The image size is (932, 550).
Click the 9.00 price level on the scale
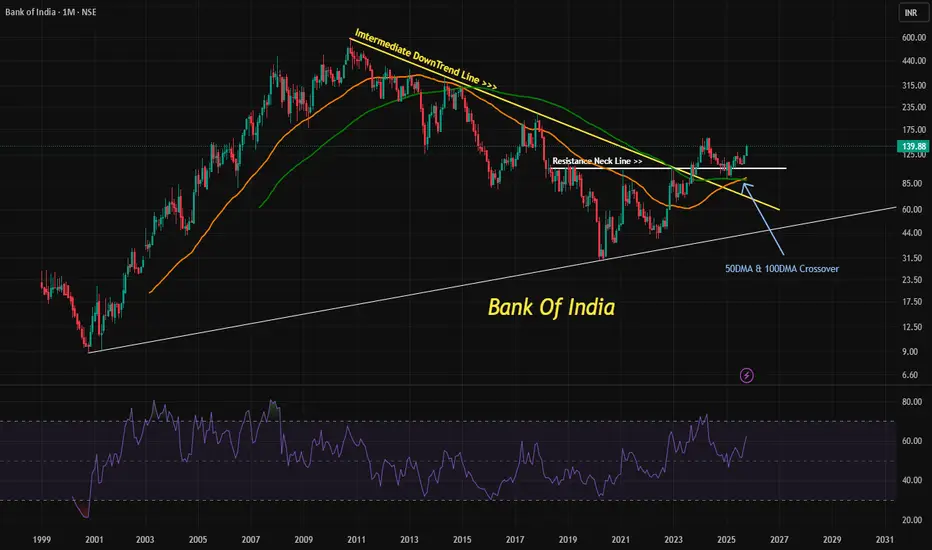tap(910, 352)
